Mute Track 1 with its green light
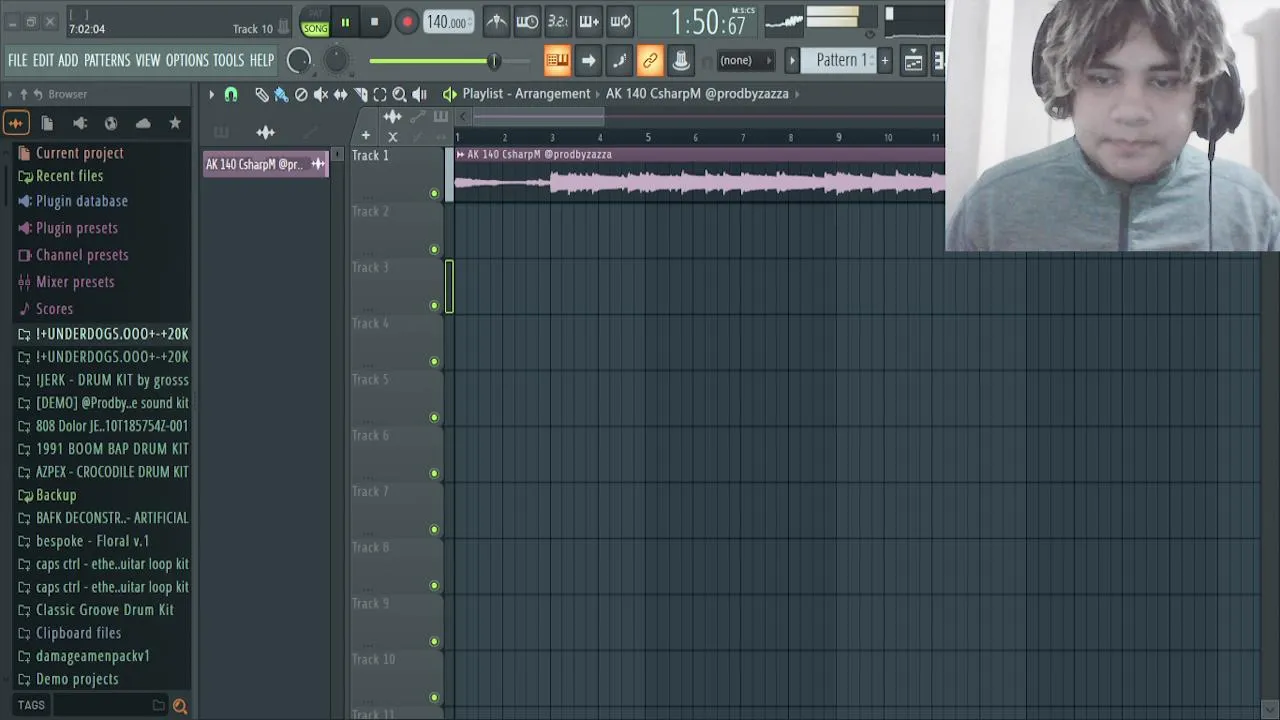The width and height of the screenshot is (1280, 720). point(434,193)
